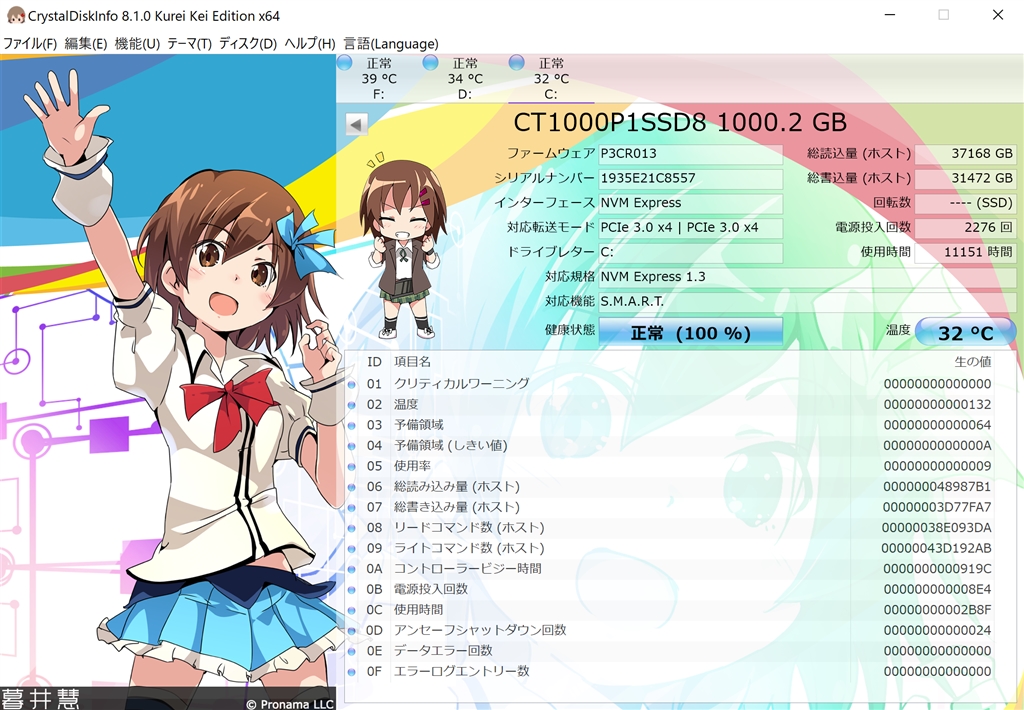The height and width of the screenshot is (710, 1024).
Task: Click the © Pronama LLC credit
Action: (290, 703)
